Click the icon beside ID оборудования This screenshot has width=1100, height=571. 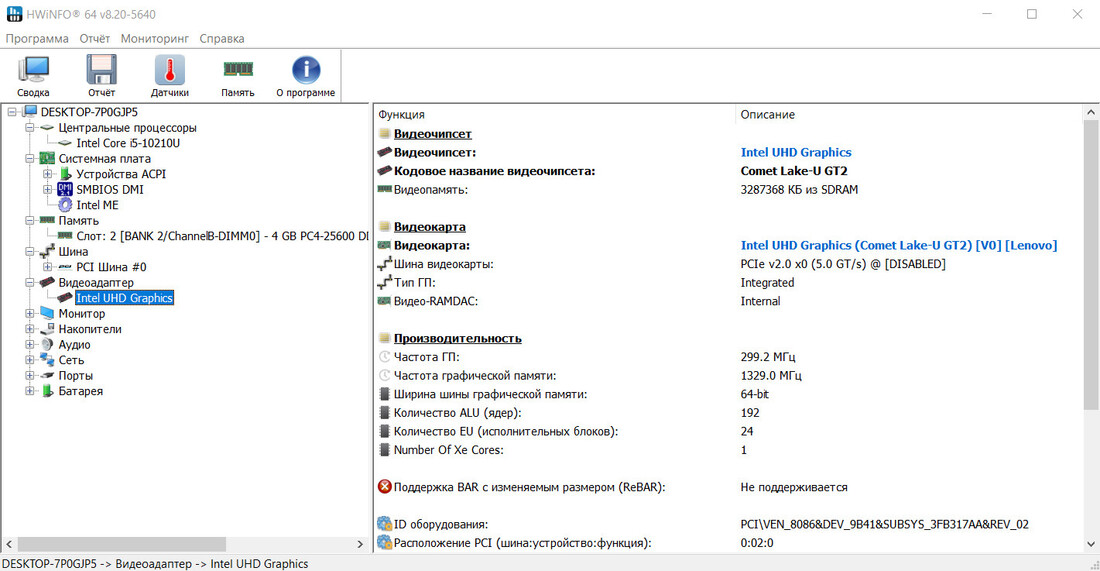pyautogui.click(x=384, y=523)
